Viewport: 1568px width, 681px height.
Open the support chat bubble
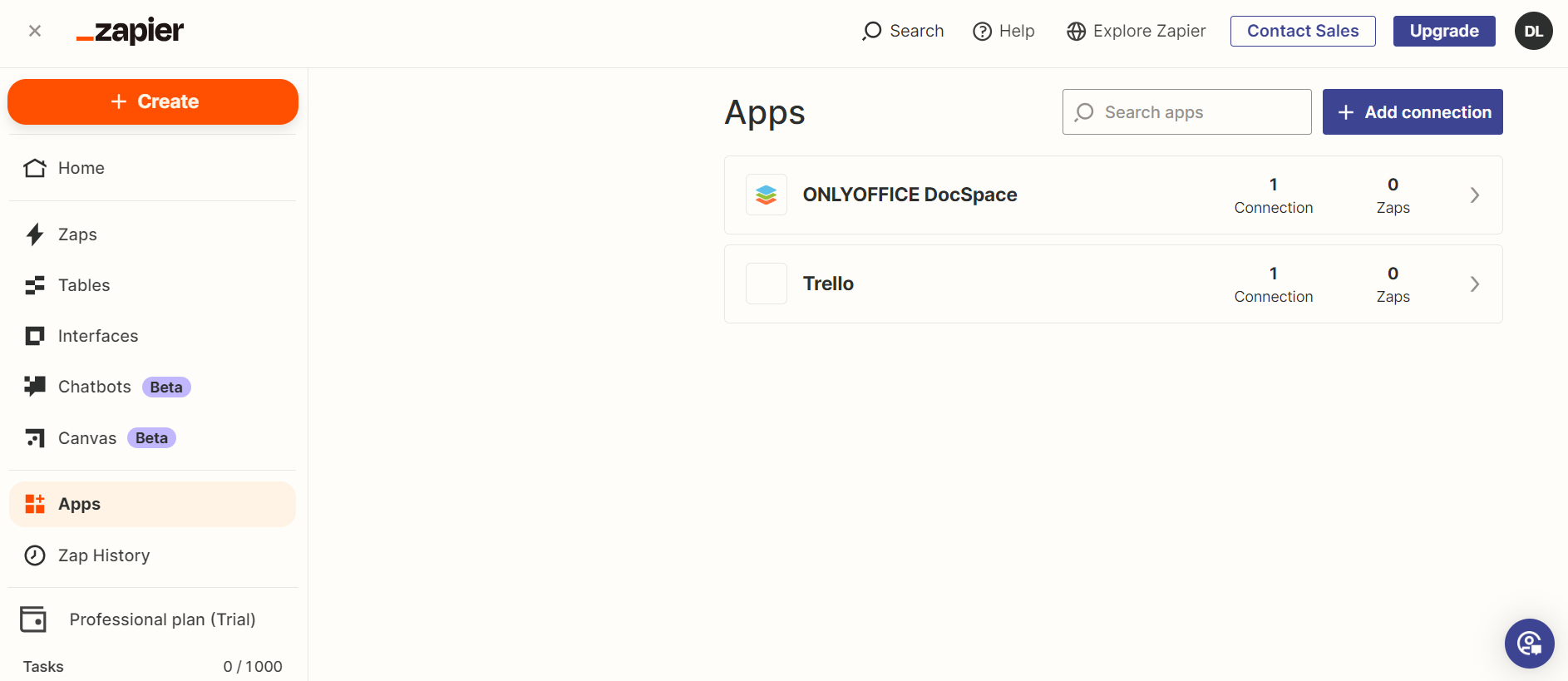tap(1529, 643)
